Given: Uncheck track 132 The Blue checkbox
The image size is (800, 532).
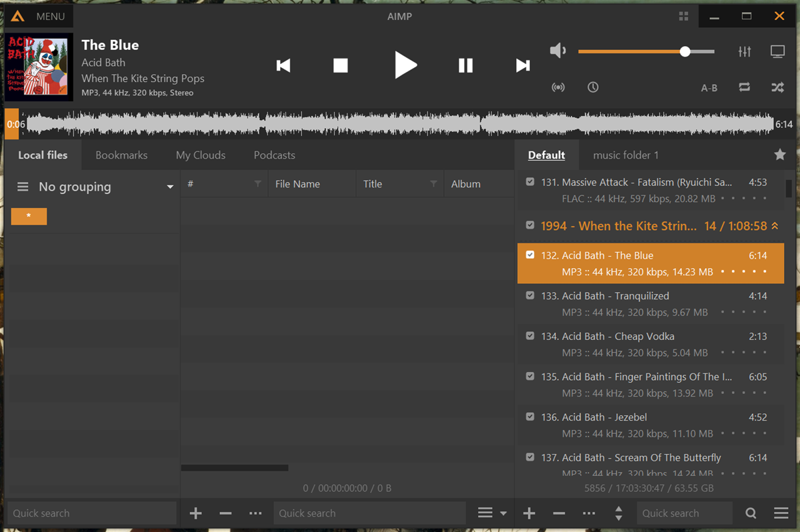Looking at the screenshot, I should [x=530, y=255].
